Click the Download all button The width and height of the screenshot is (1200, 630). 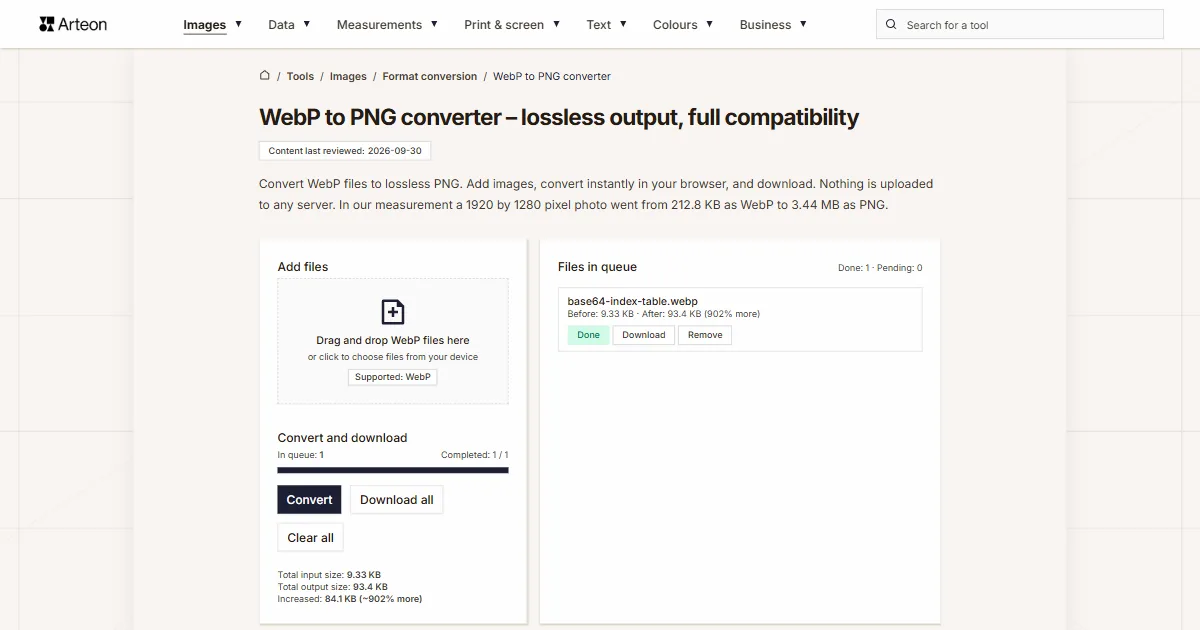tap(397, 500)
